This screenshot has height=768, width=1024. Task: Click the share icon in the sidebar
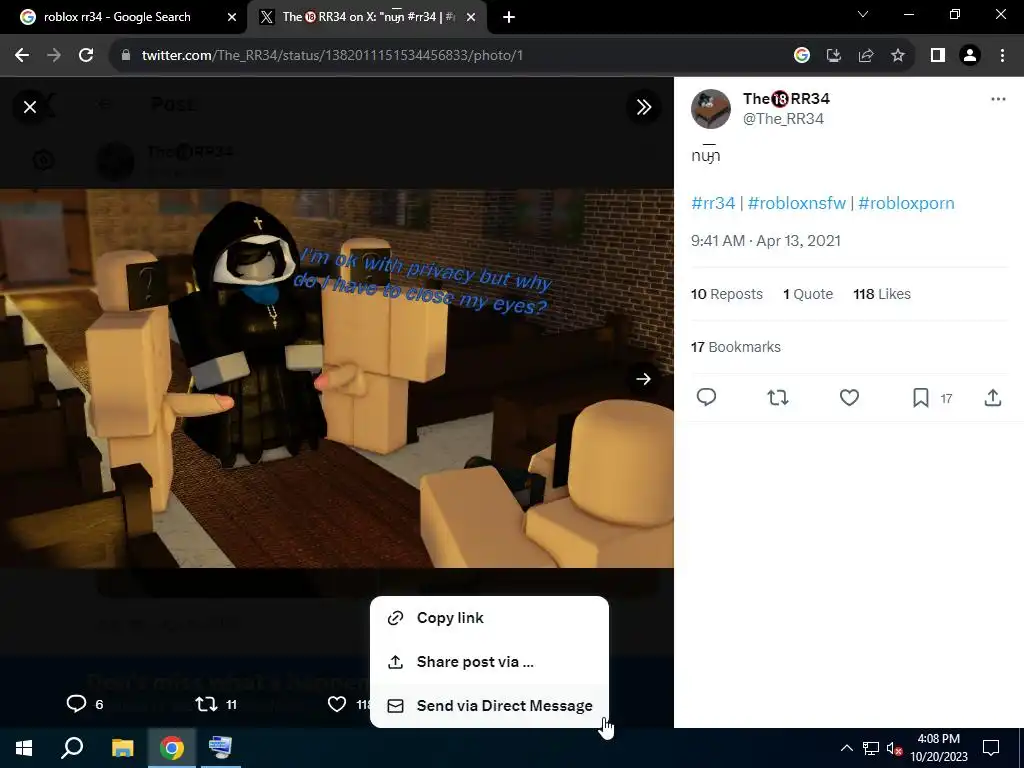coord(993,397)
